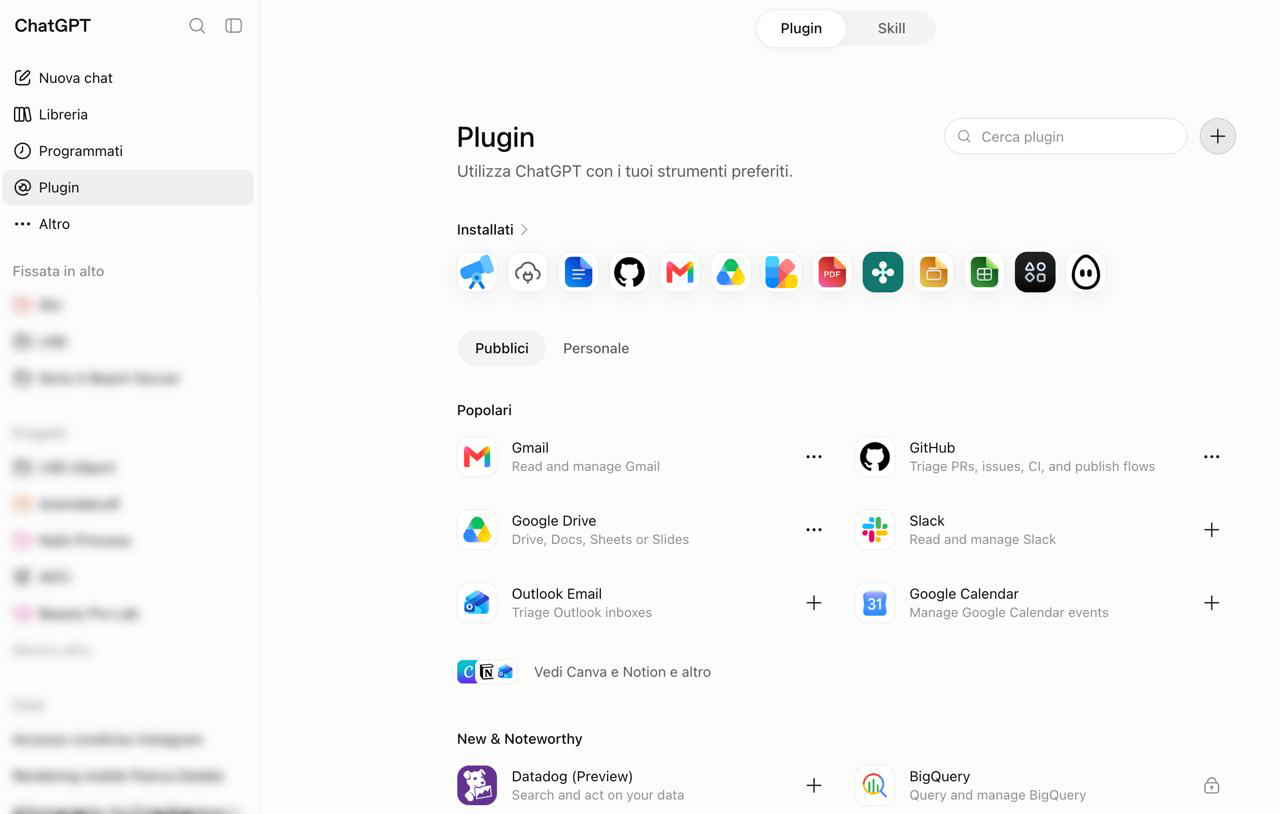Open the red PDF plugin icon
This screenshot has height=814, width=1280.
832,272
